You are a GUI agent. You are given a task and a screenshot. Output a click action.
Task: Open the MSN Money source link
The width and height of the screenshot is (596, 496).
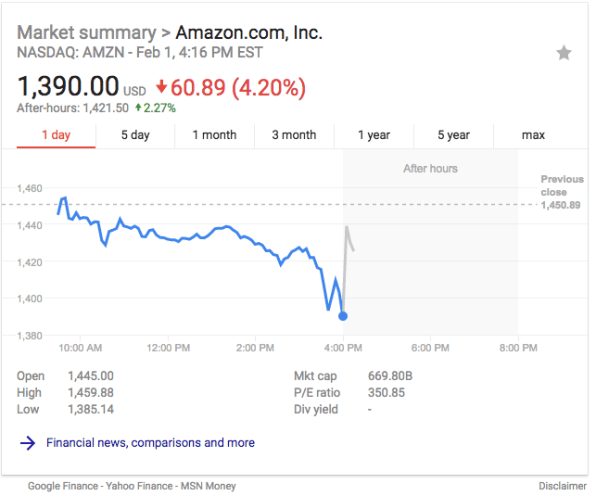pyautogui.click(x=208, y=486)
